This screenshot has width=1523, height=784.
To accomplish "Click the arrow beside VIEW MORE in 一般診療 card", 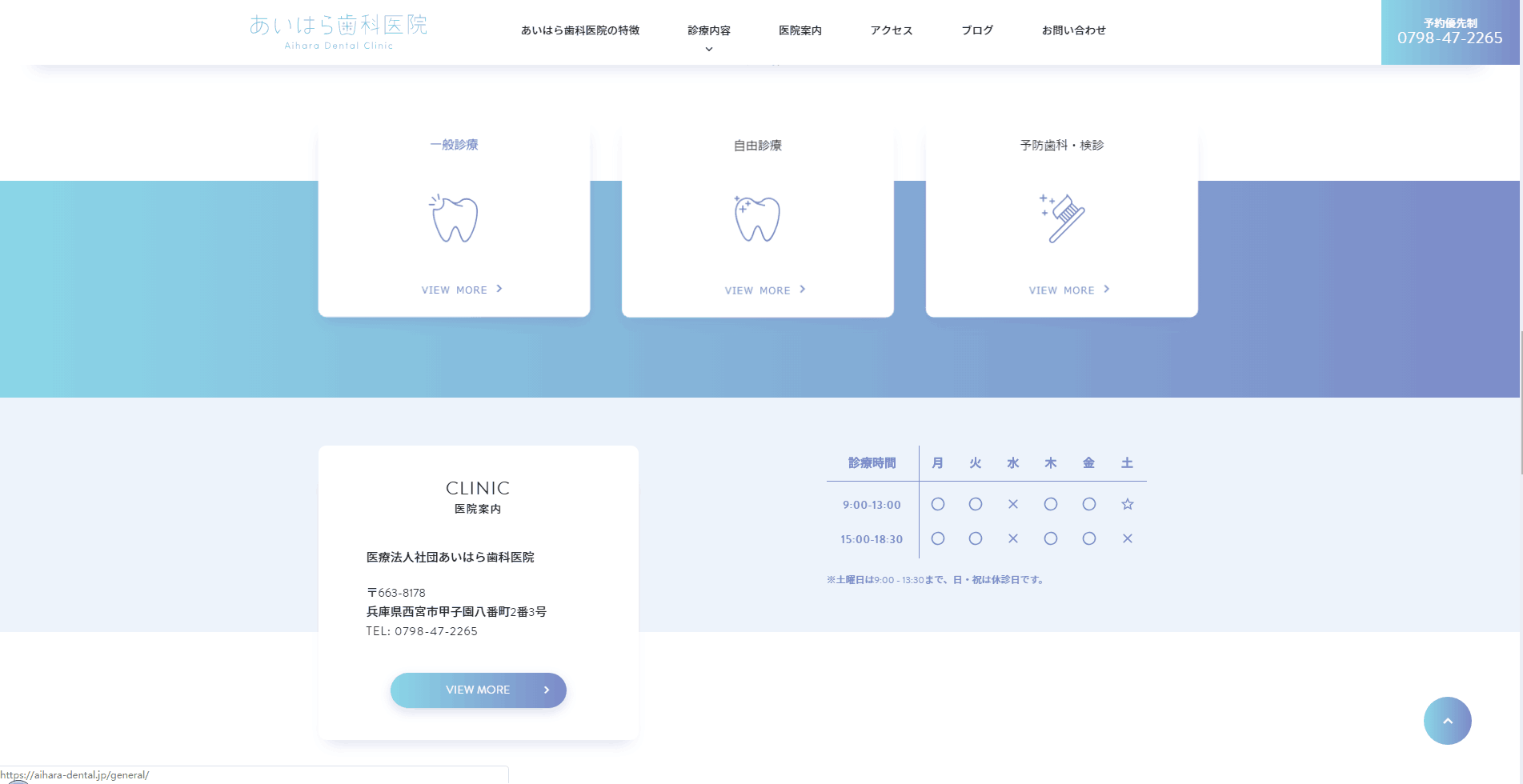I will pos(499,289).
